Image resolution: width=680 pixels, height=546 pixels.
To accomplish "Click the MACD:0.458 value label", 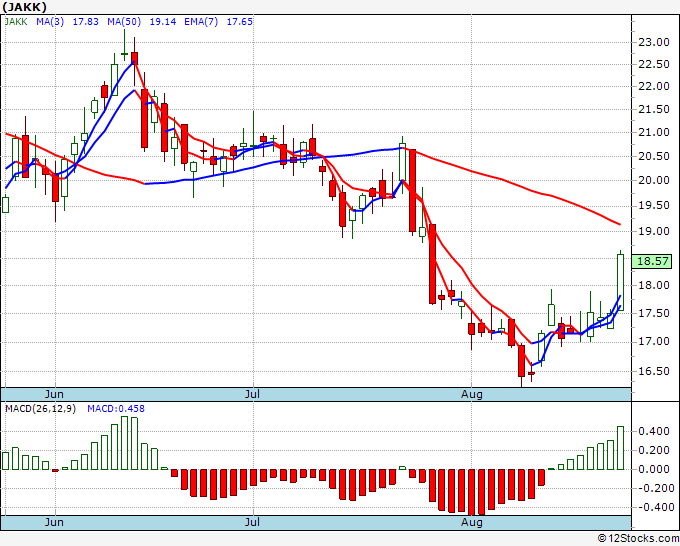I will point(116,409).
